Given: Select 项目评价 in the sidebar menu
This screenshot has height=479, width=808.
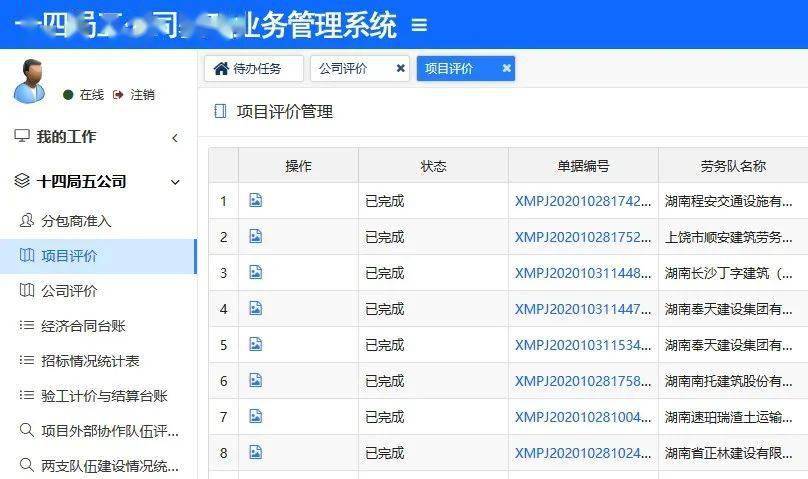Looking at the screenshot, I should click(69, 256).
